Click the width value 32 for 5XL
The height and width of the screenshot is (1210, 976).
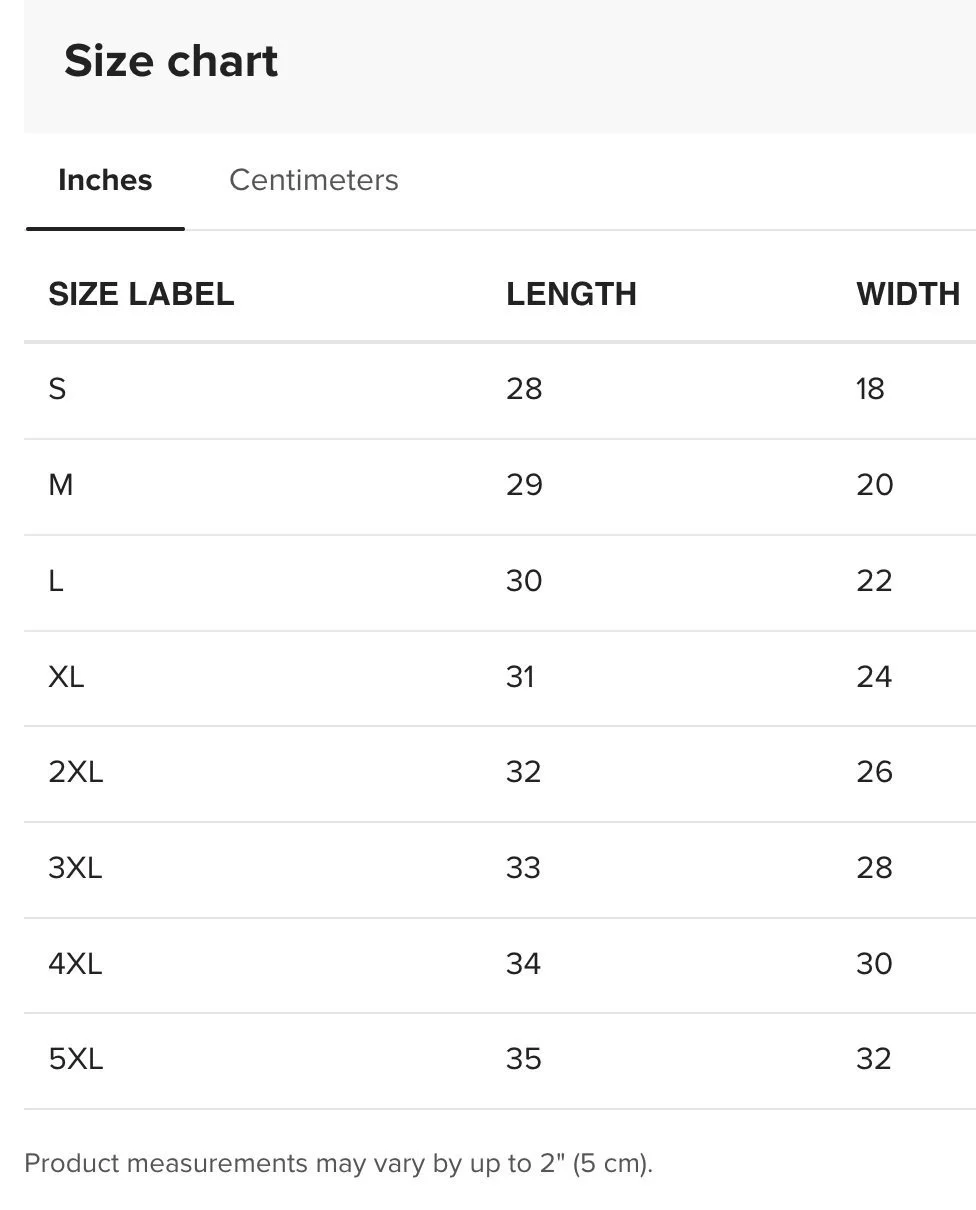874,1059
